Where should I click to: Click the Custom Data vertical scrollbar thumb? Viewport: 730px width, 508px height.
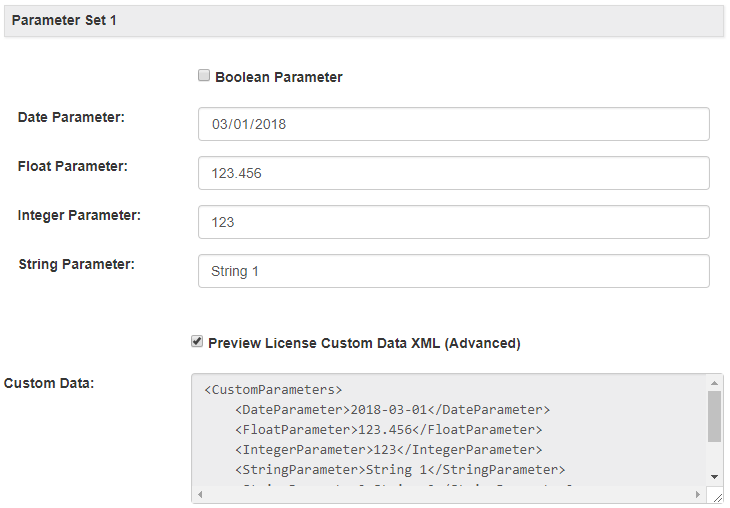(x=714, y=416)
